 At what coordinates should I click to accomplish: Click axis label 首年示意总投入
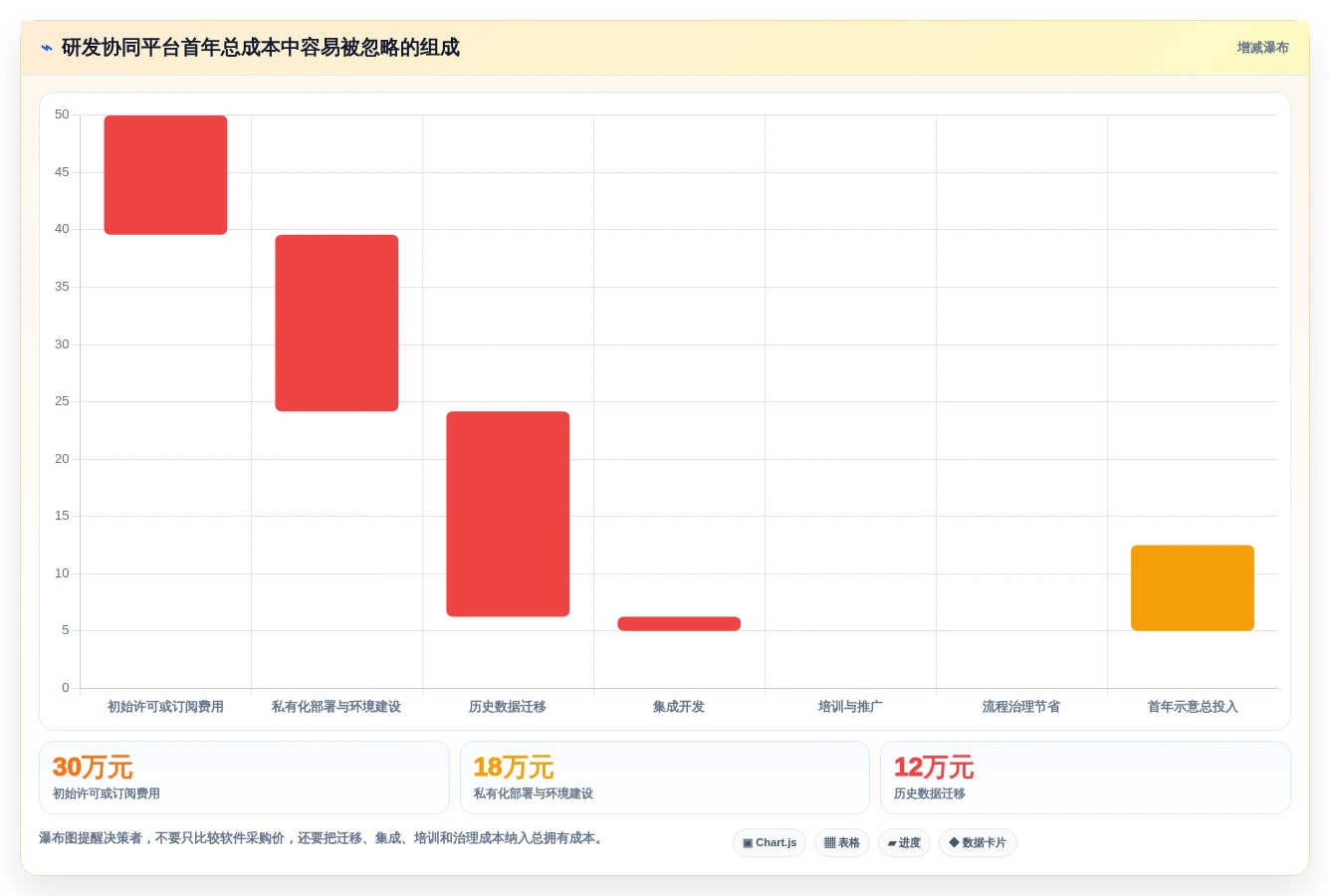coord(1193,707)
